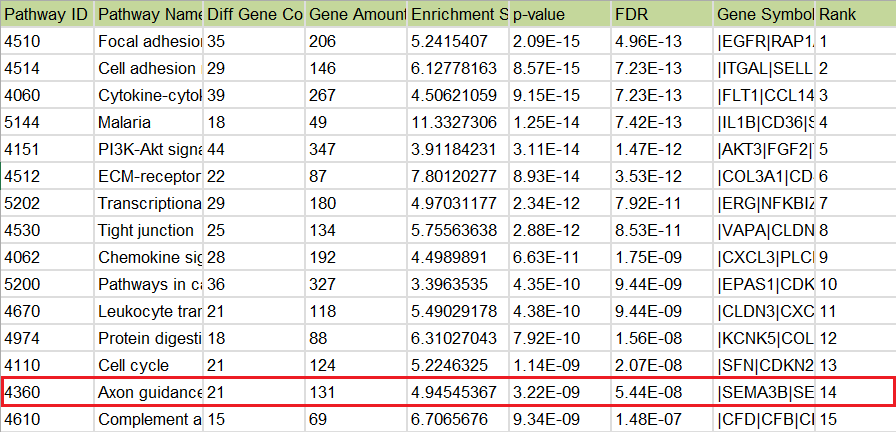896x432 pixels.
Task: Click the FDR value 5.44E-08
Action: 661,392
